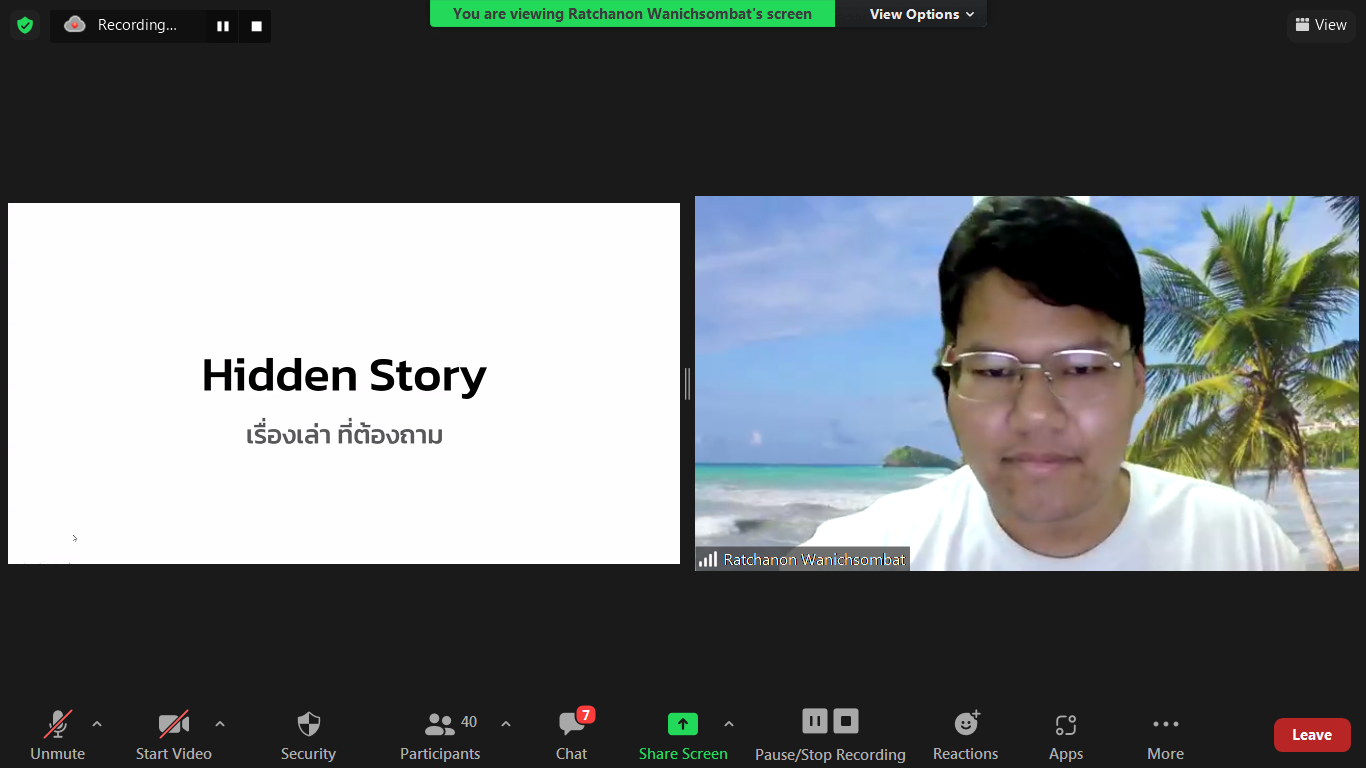Click the green encryption shield icon
1366x768 pixels.
point(25,25)
